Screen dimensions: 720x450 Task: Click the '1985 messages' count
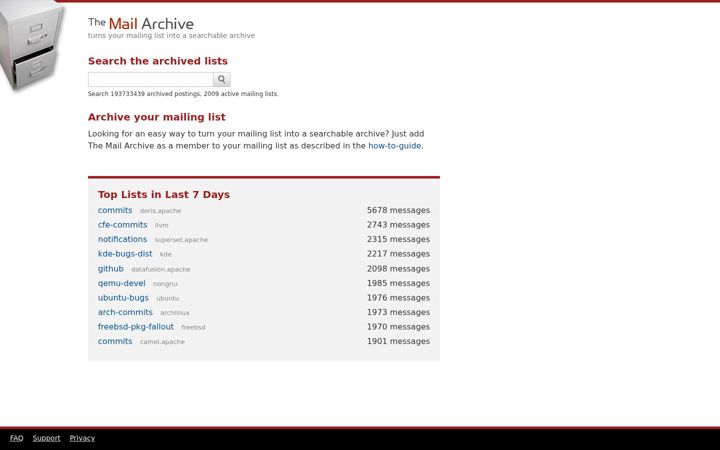coord(398,283)
